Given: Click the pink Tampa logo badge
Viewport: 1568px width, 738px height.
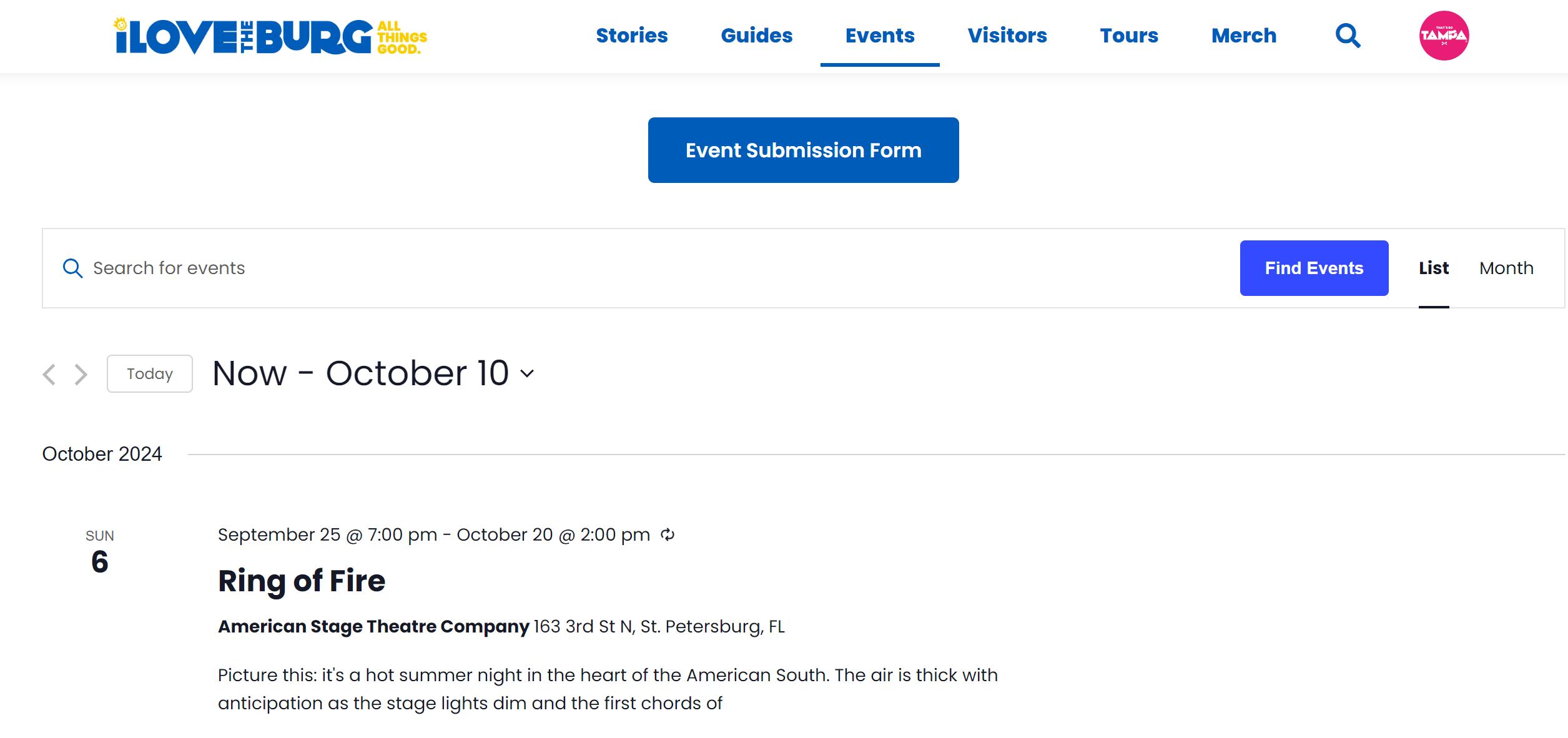Looking at the screenshot, I should [x=1444, y=36].
